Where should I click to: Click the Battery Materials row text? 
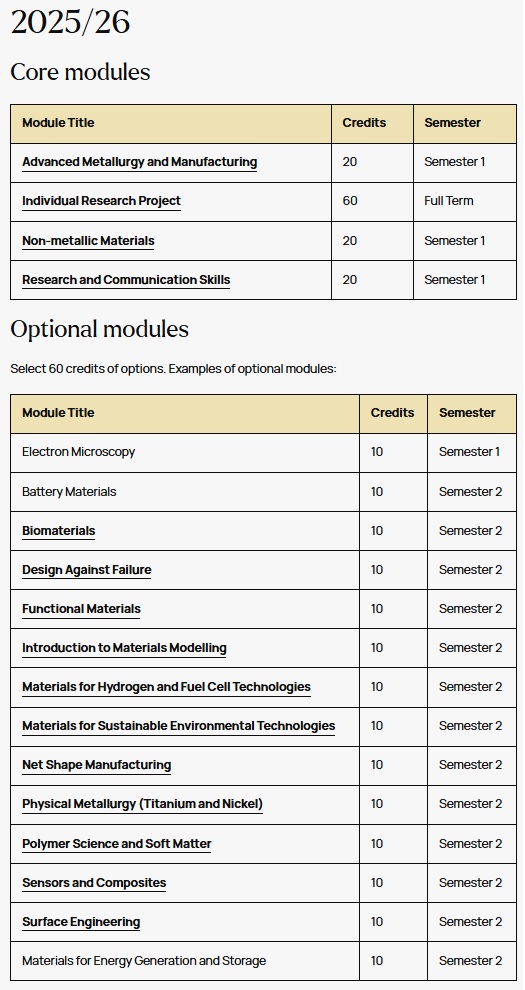(69, 492)
